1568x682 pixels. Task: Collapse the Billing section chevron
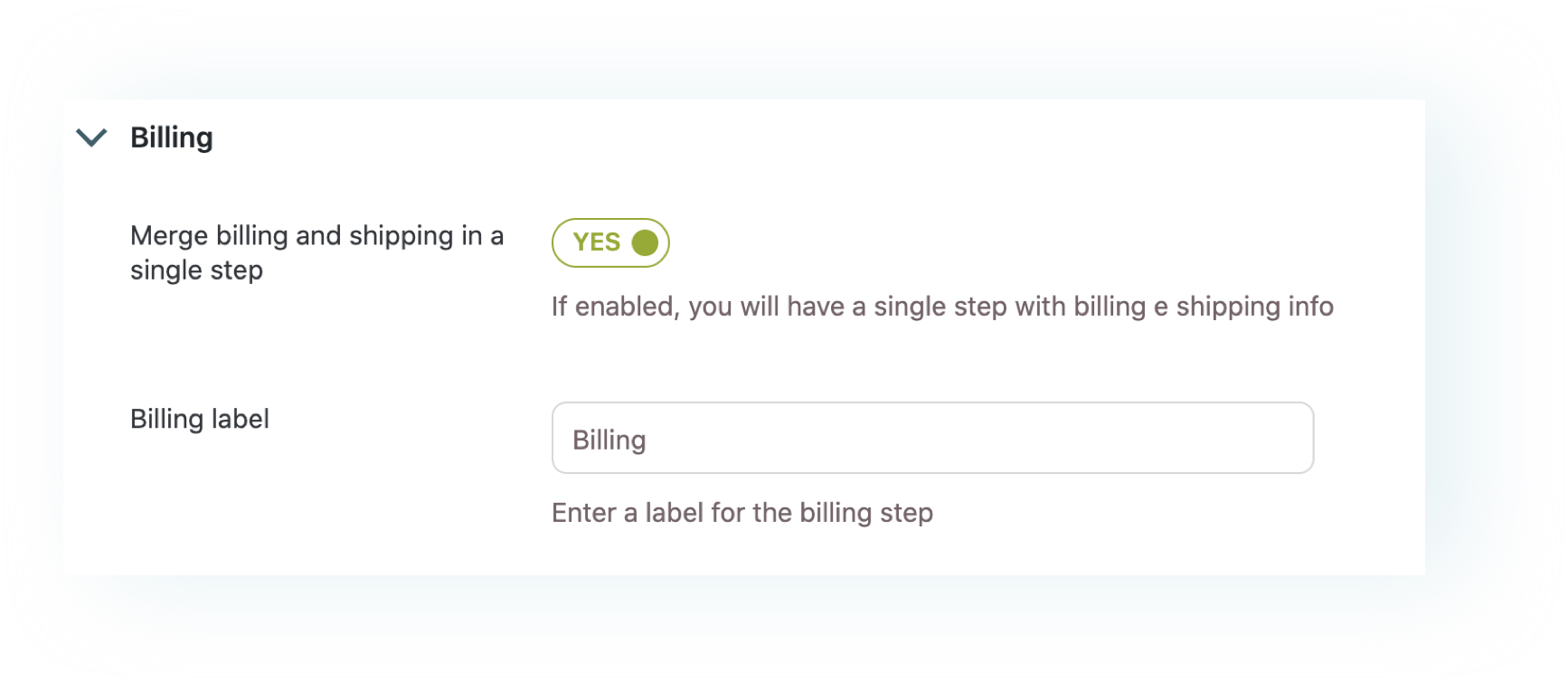click(91, 137)
